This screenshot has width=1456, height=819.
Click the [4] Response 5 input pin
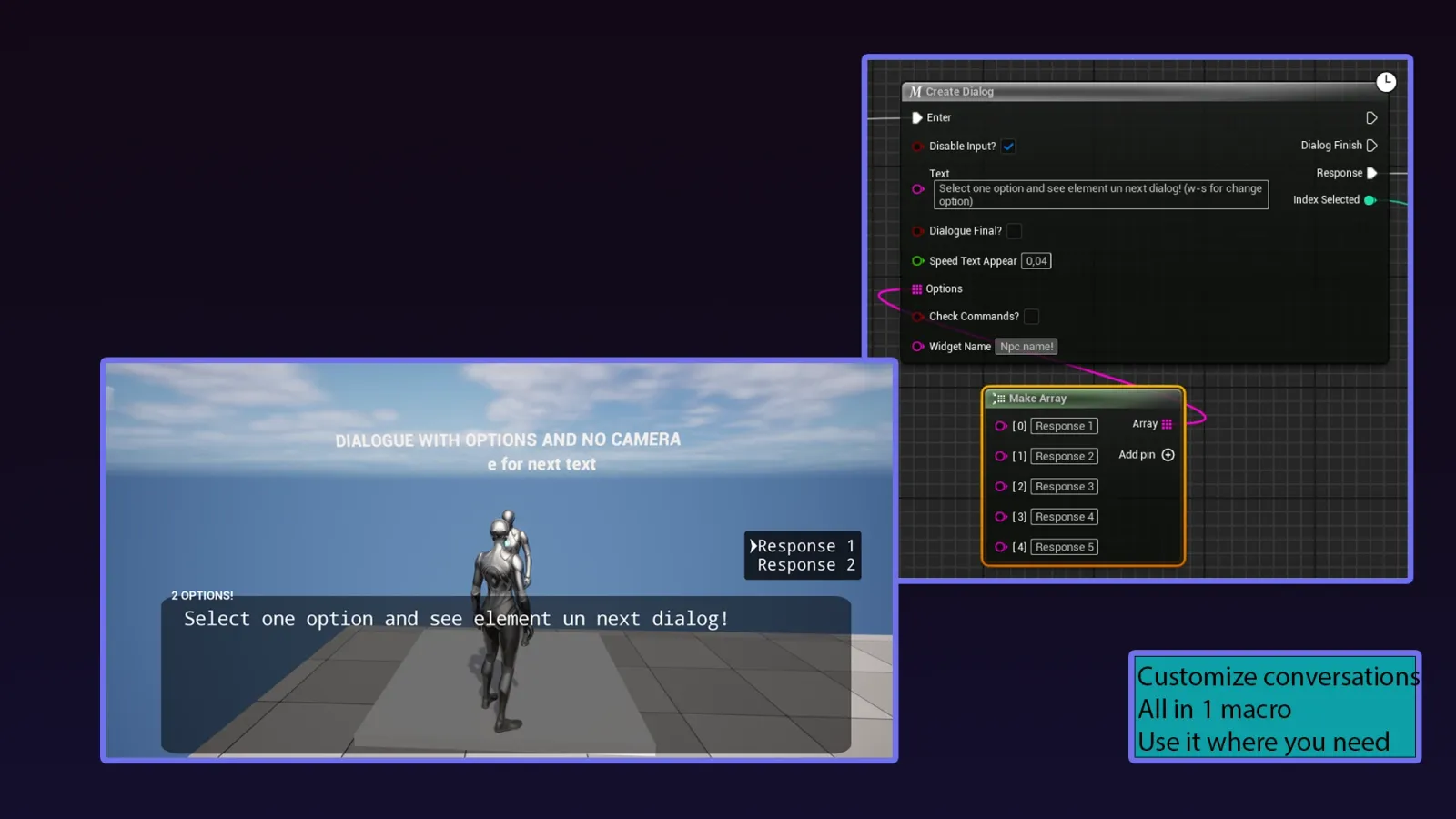[1001, 546]
